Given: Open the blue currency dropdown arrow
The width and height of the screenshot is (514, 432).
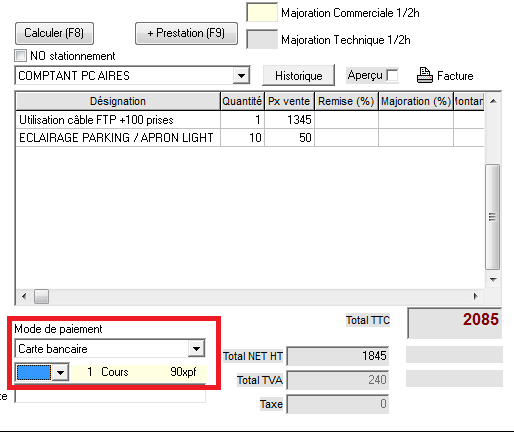Looking at the screenshot, I should point(60,372).
